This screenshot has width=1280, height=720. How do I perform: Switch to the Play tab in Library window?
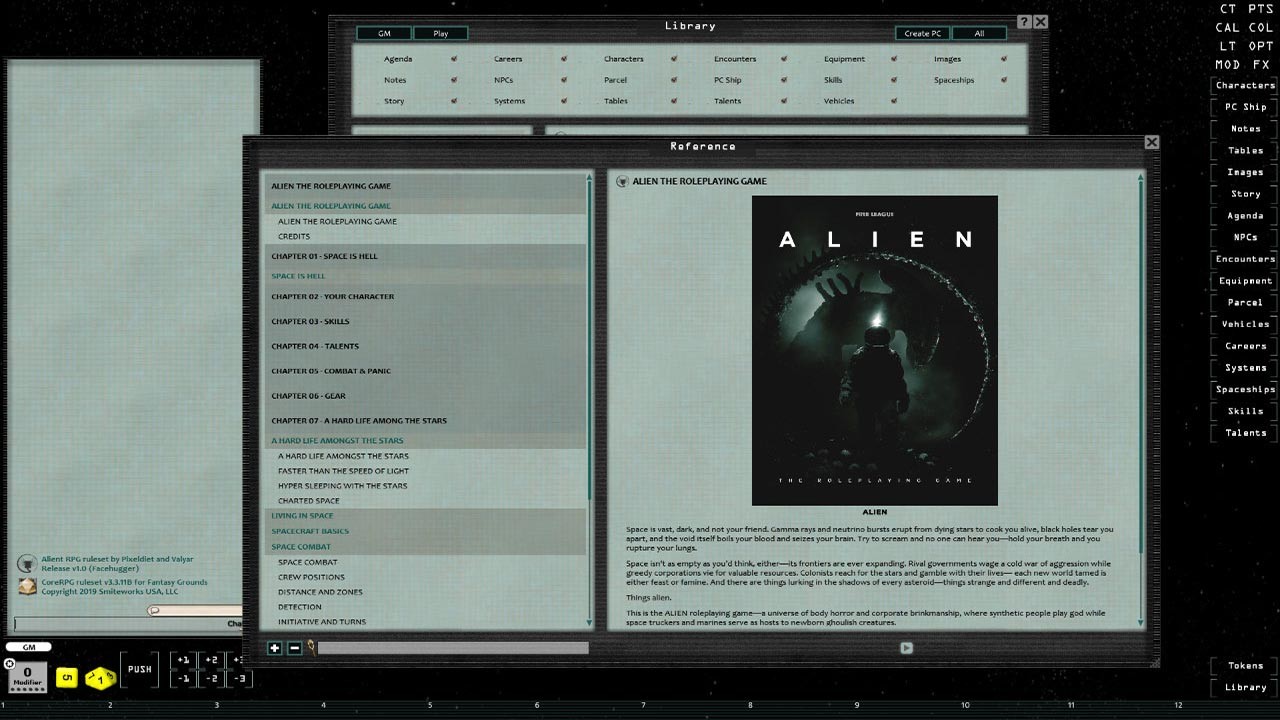point(440,33)
